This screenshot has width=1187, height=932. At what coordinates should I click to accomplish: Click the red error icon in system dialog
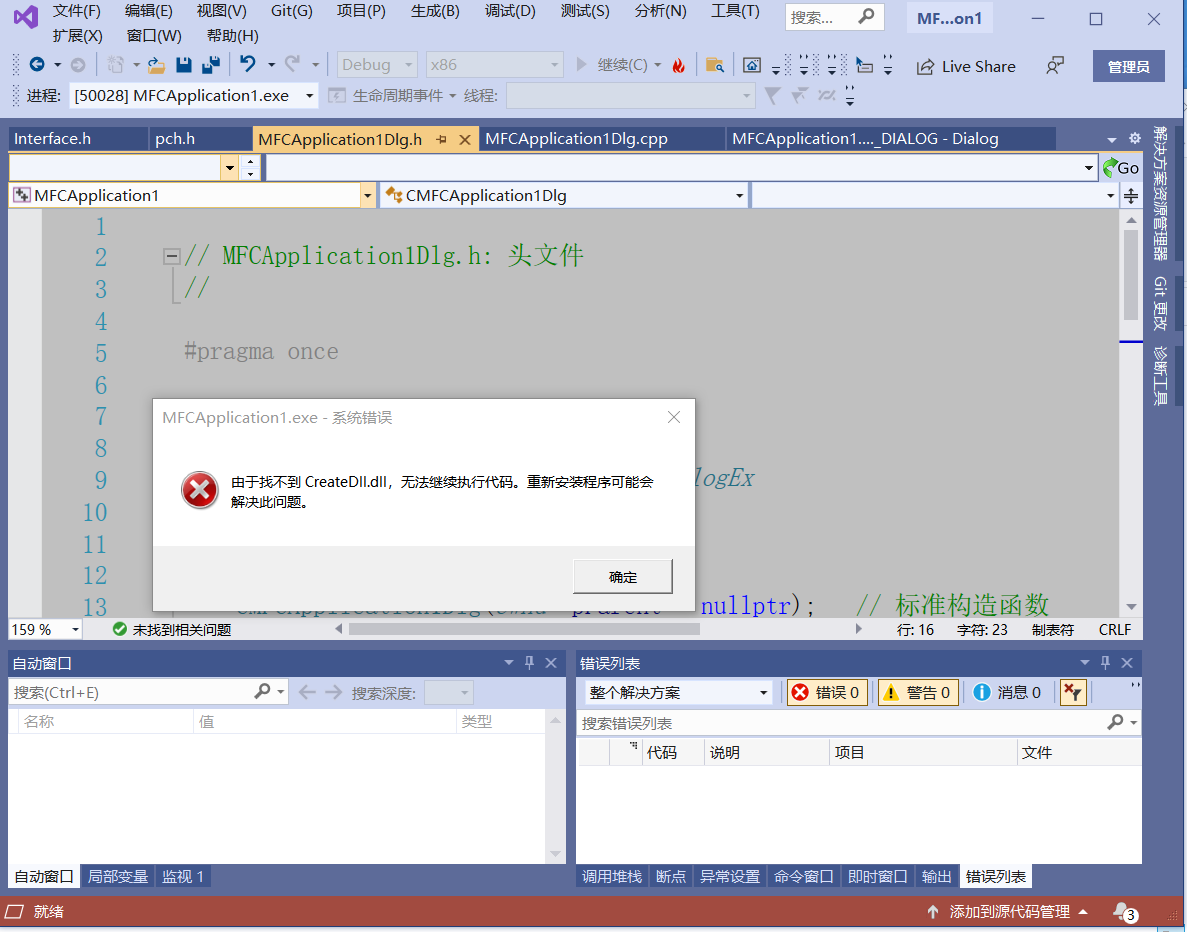[x=200, y=491]
